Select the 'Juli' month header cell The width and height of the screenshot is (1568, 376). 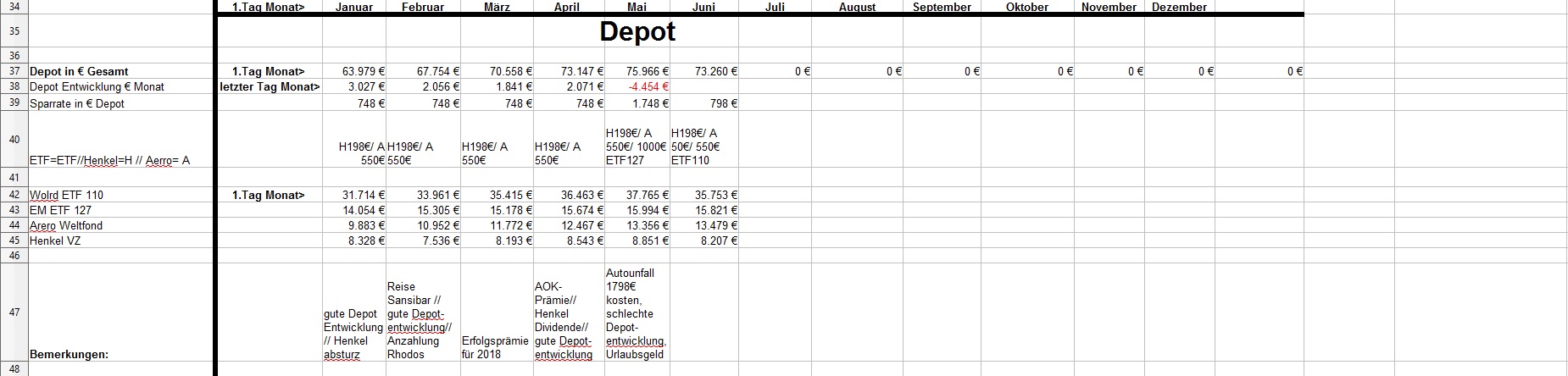tap(775, 7)
